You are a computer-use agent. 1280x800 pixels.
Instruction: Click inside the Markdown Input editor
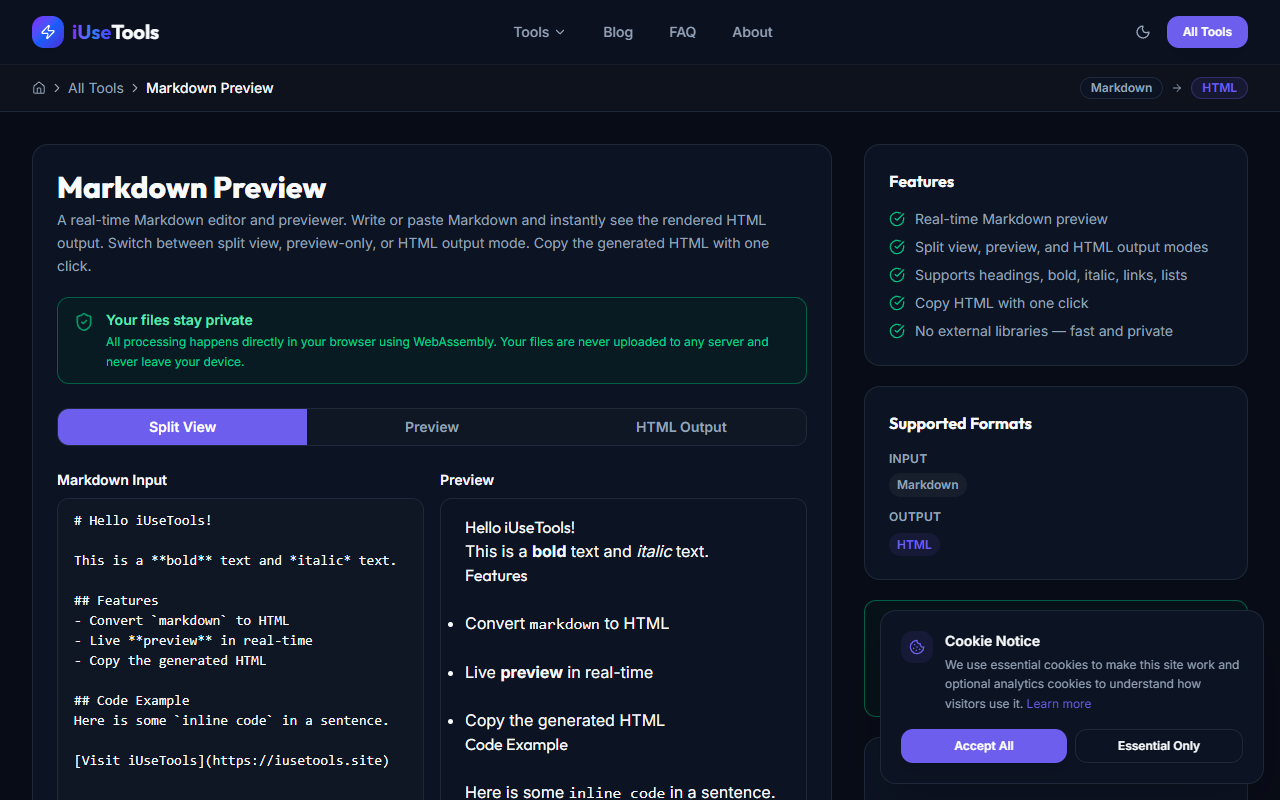[240, 640]
